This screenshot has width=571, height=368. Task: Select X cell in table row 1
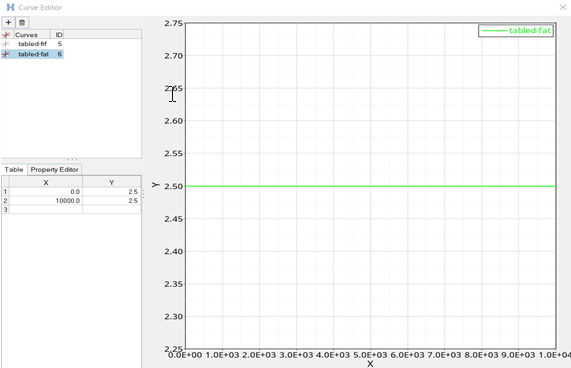tap(46, 192)
